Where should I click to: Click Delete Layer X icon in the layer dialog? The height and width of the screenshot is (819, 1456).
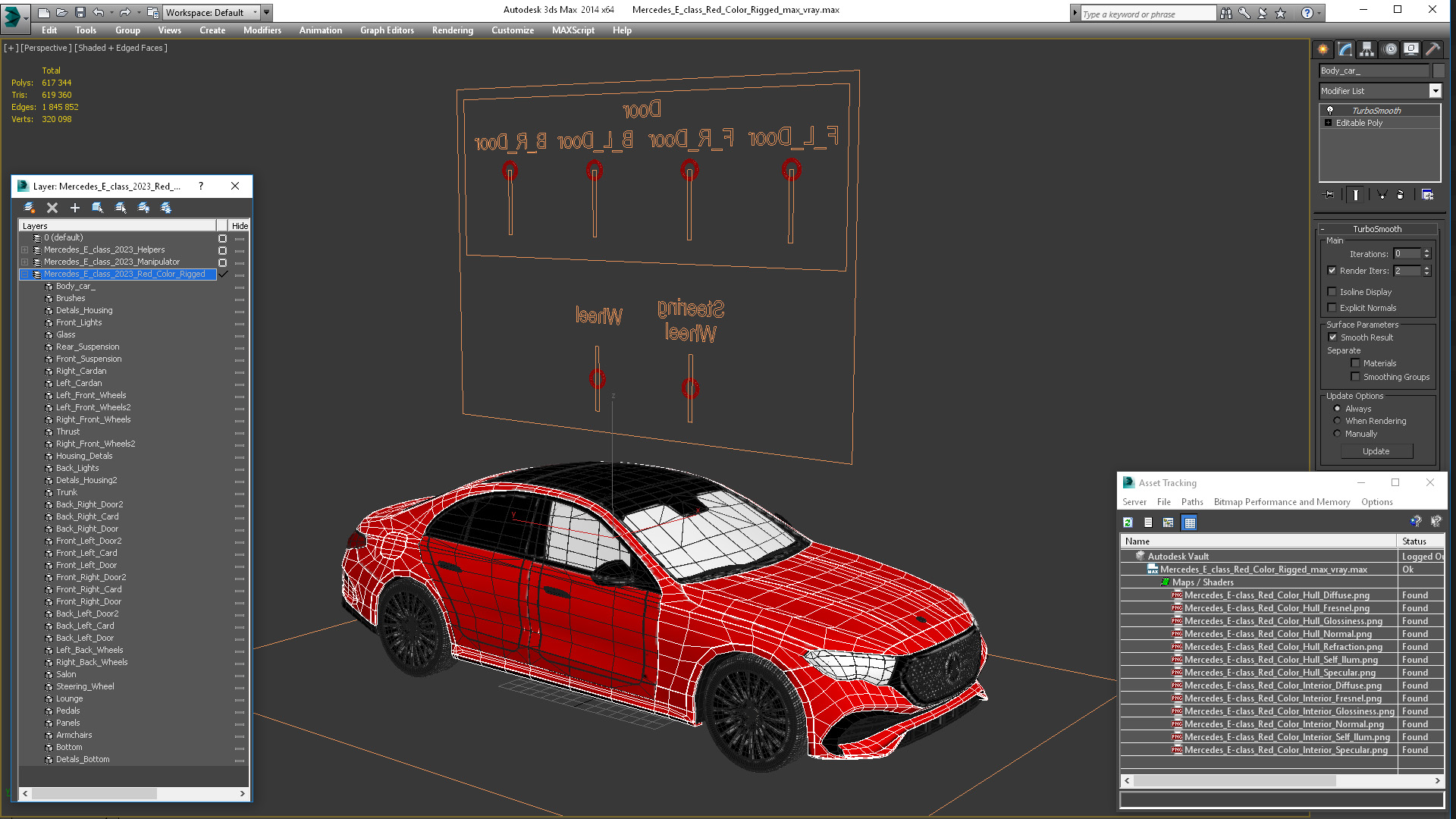[x=52, y=208]
